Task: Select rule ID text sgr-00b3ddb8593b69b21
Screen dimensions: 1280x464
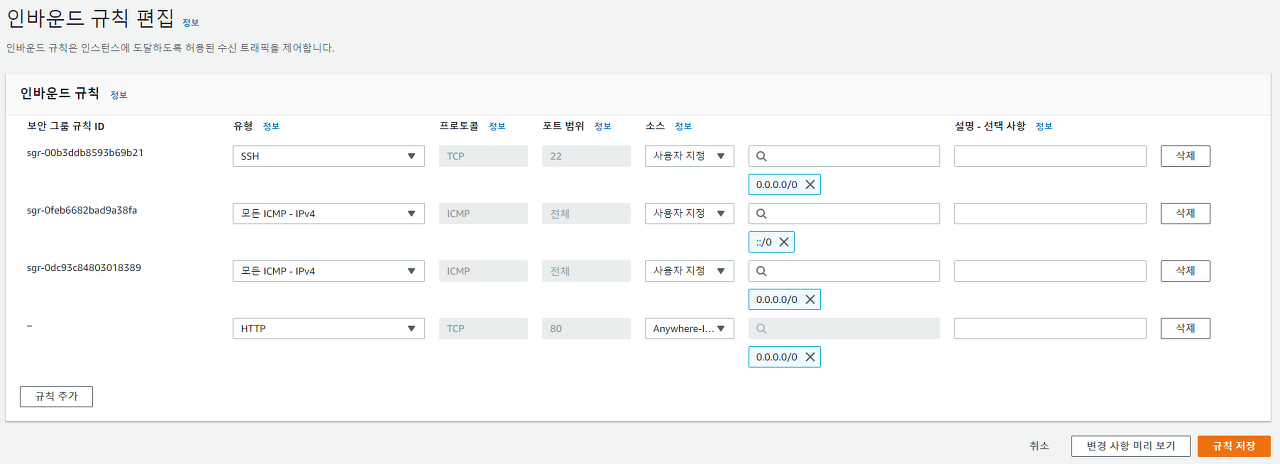Action: click(85, 153)
